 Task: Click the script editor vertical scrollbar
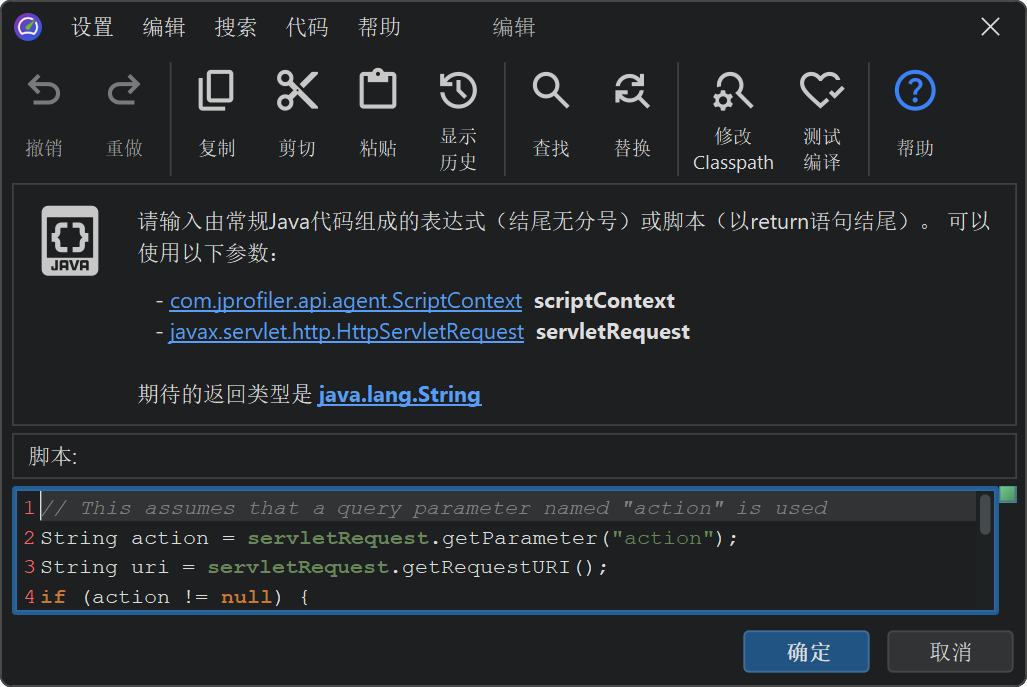[985, 516]
